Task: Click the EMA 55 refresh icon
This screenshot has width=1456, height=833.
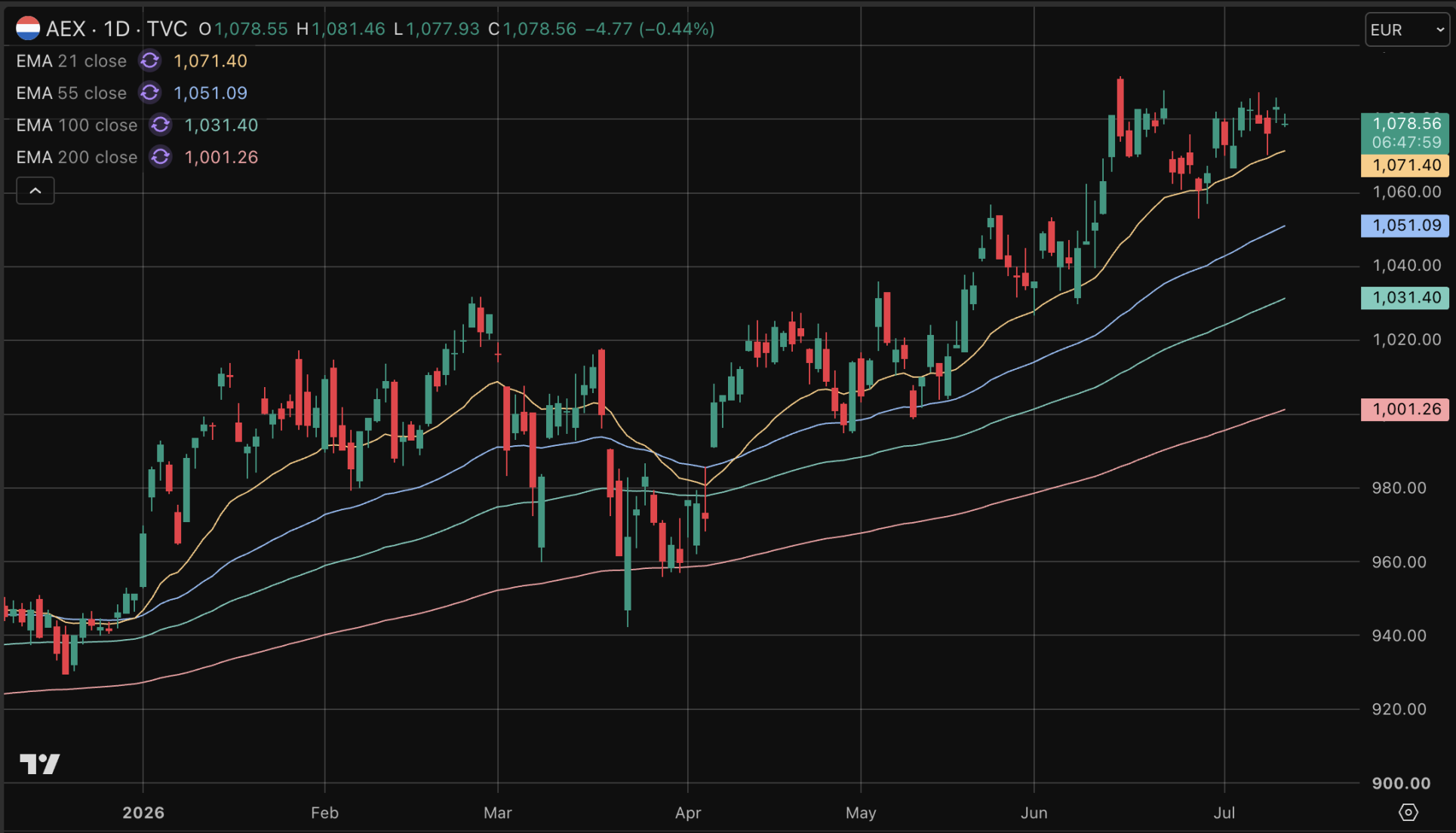Action: click(150, 93)
